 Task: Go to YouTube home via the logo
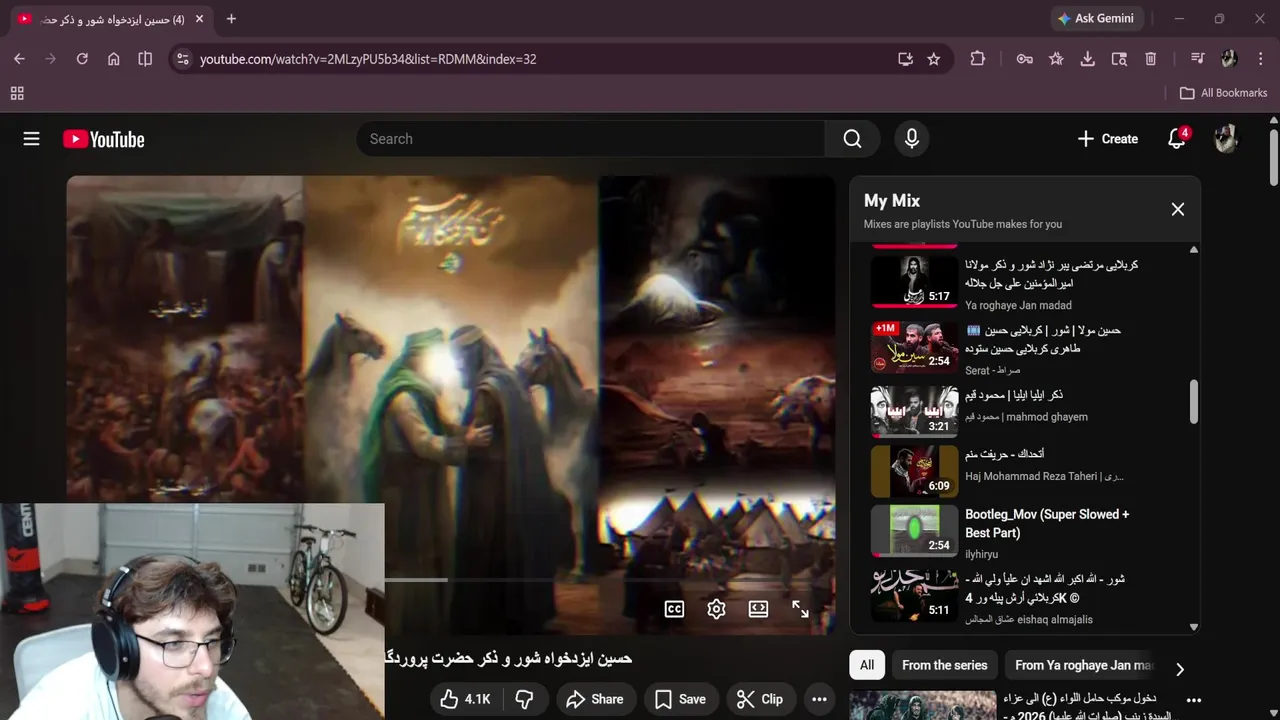(104, 139)
